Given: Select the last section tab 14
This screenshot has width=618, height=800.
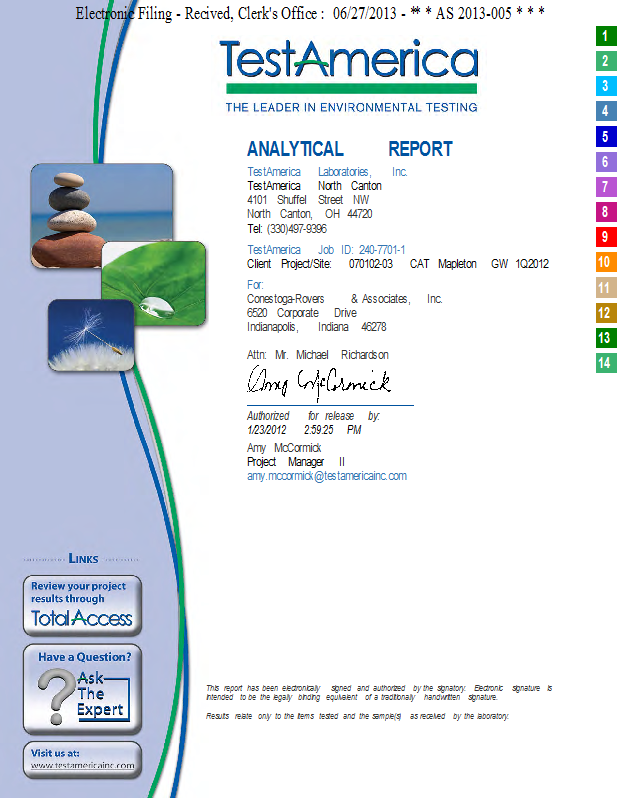Looking at the screenshot, I should pos(604,363).
